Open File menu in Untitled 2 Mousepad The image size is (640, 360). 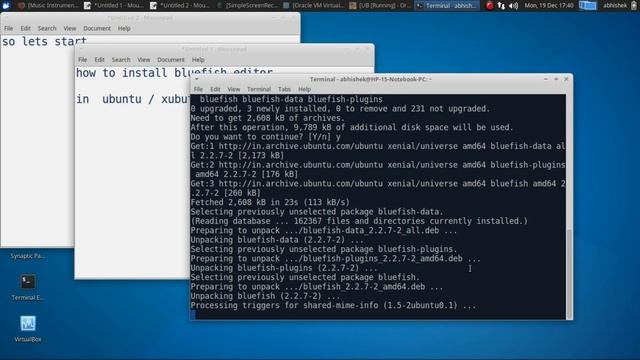coord(9,28)
